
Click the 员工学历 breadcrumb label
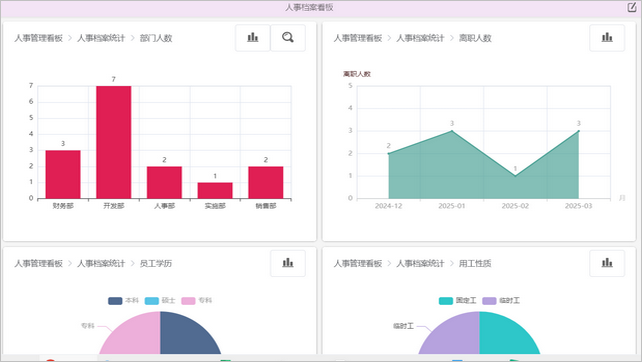(x=156, y=263)
